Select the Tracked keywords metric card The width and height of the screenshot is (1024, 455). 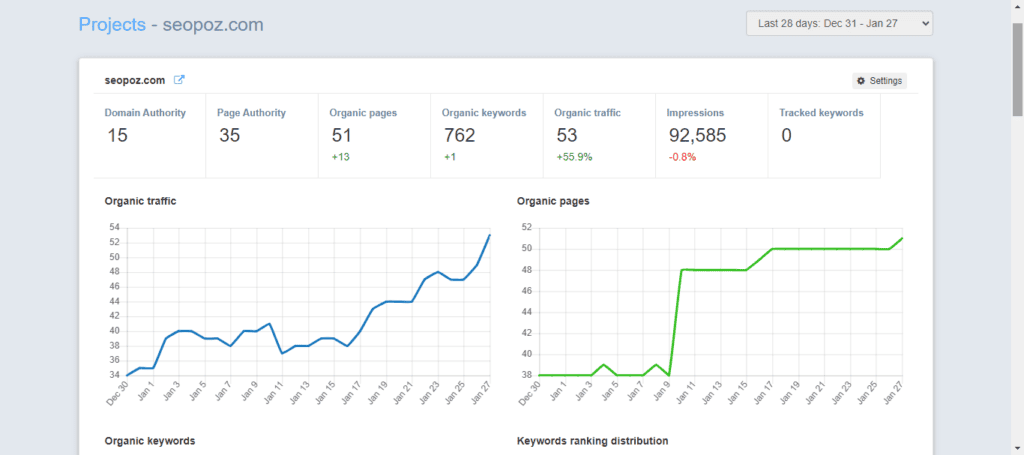click(x=823, y=135)
